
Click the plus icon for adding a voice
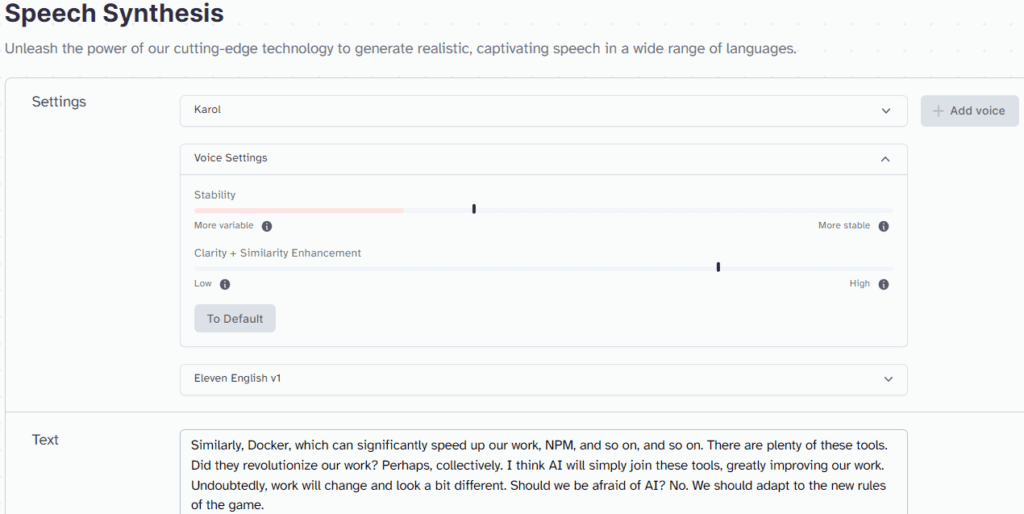pyautogui.click(x=938, y=111)
